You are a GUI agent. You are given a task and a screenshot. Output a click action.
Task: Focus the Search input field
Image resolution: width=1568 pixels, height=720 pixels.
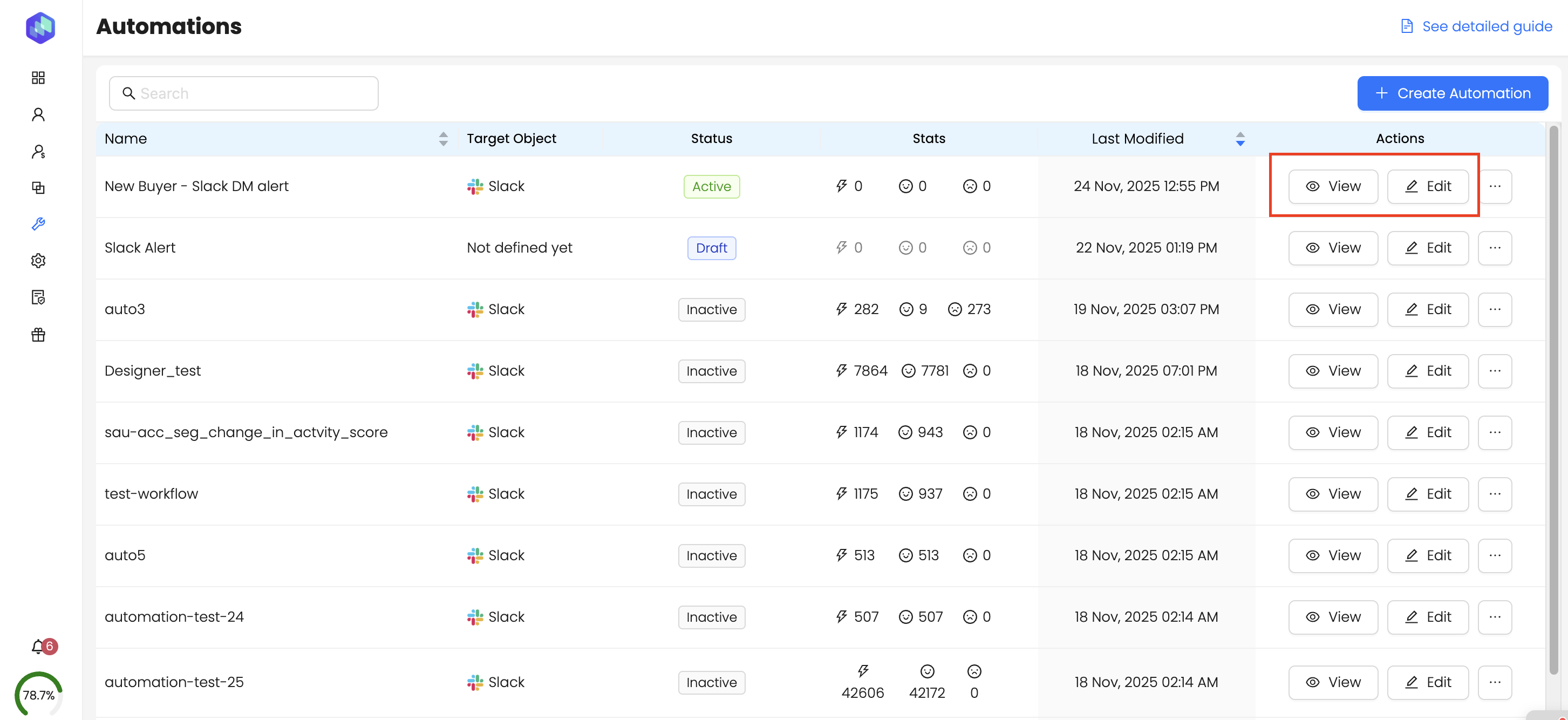pyautogui.click(x=243, y=93)
